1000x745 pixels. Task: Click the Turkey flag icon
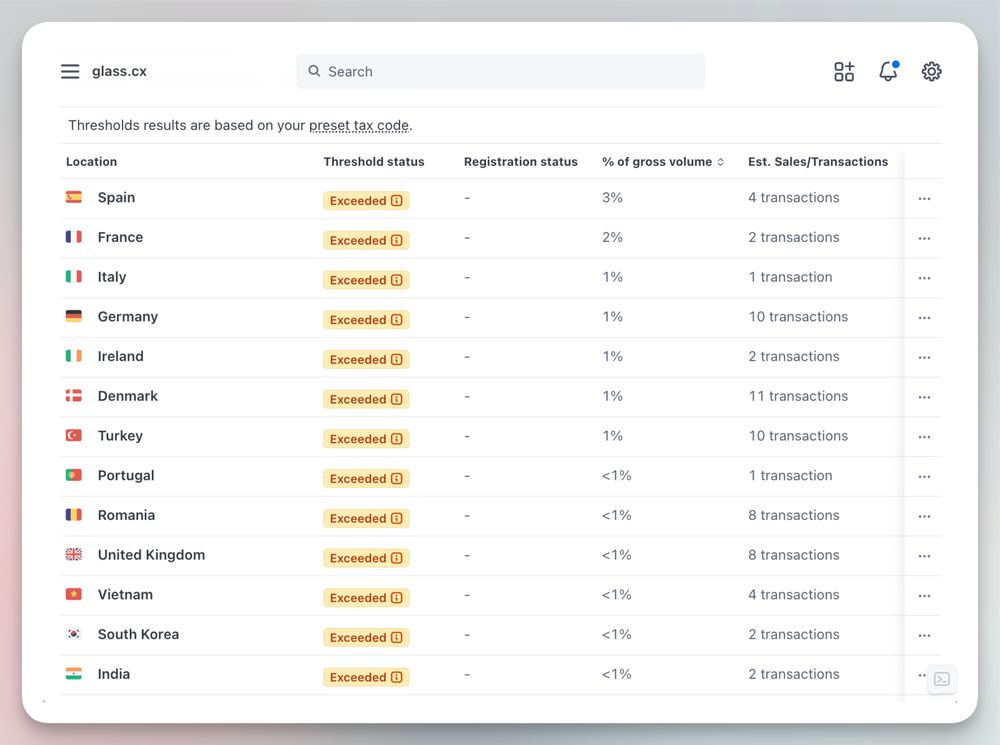point(74,436)
